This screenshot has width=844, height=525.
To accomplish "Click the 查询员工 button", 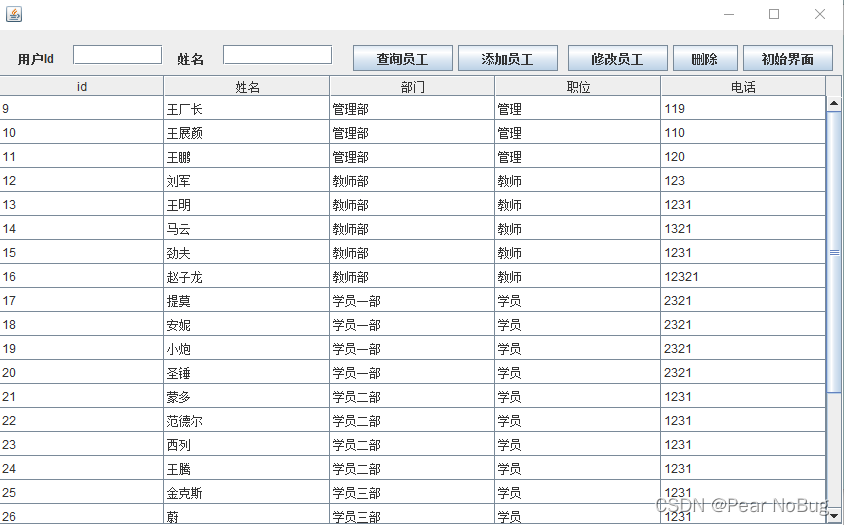I will point(403,58).
